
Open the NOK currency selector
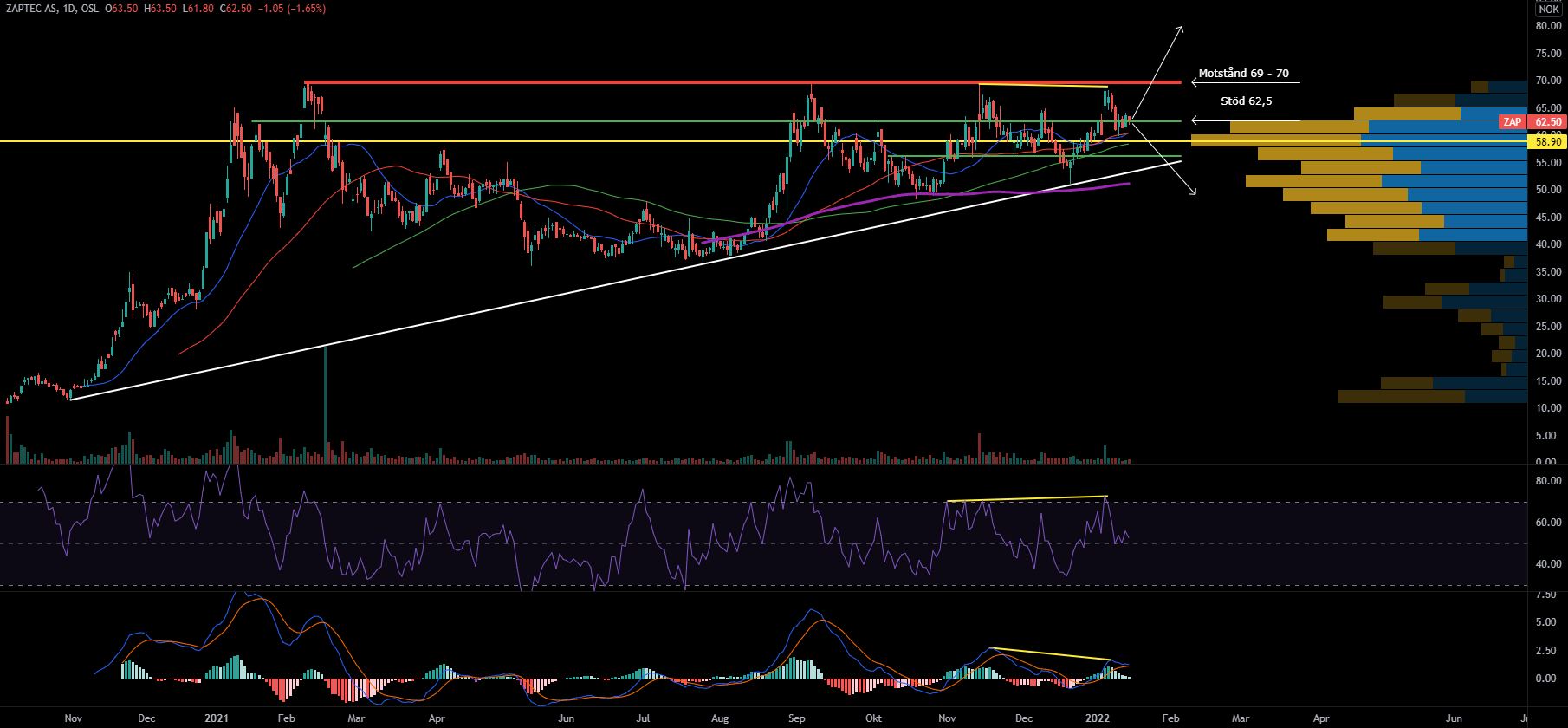(1549, 9)
